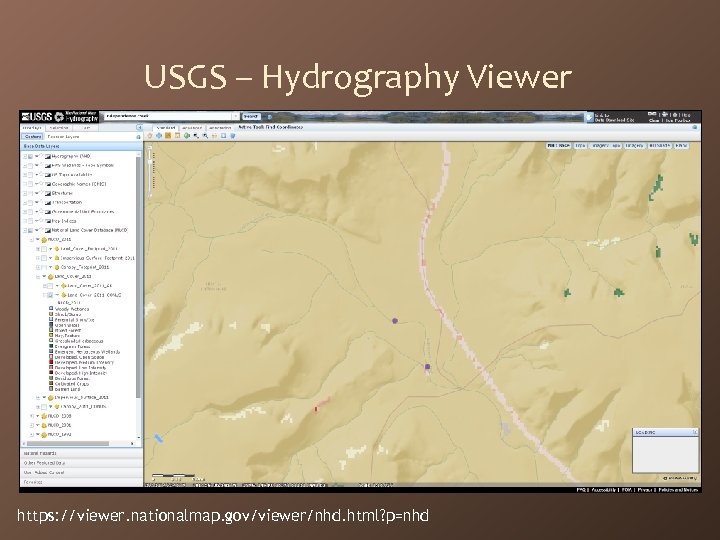Screen dimensions: 720x540
Task: Toggle the Hydrography (NHD) layer checkbox
Action: point(30,157)
